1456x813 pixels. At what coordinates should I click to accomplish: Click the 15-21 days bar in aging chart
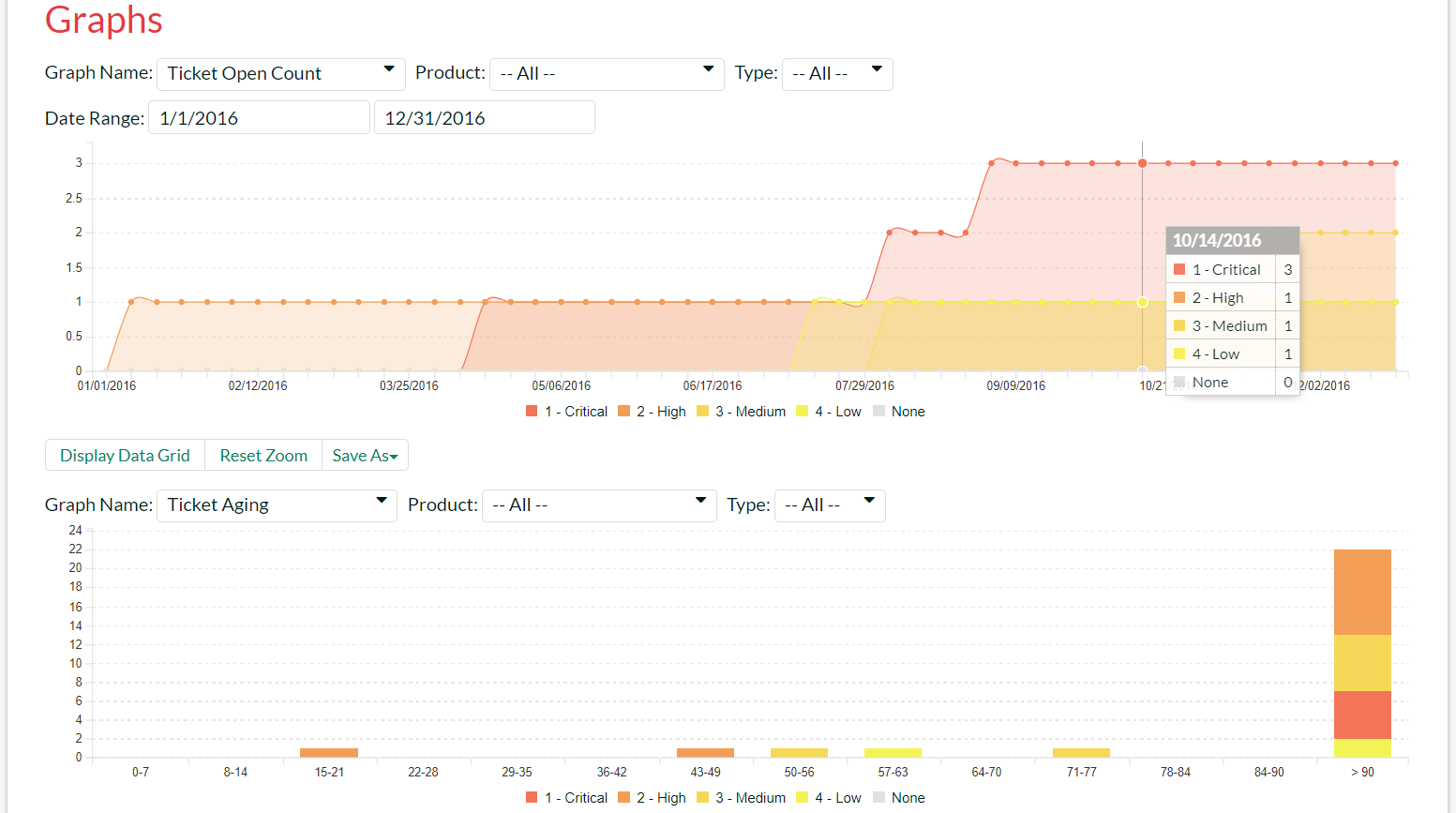pos(329,752)
